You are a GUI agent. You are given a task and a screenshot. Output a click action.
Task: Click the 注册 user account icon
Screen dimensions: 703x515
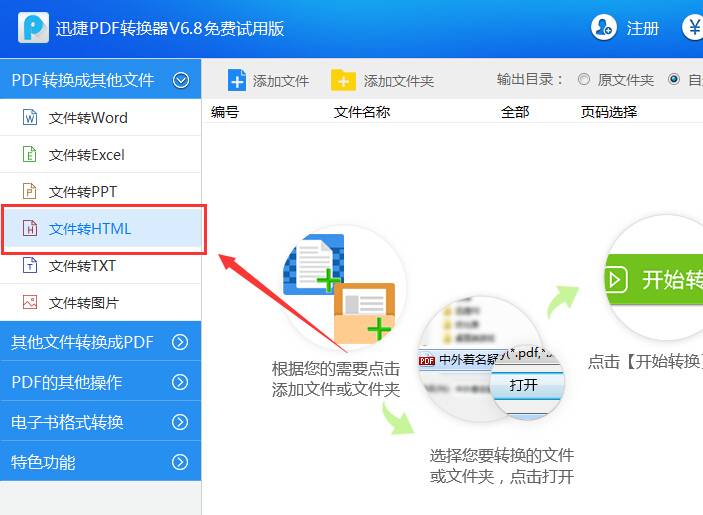(603, 27)
